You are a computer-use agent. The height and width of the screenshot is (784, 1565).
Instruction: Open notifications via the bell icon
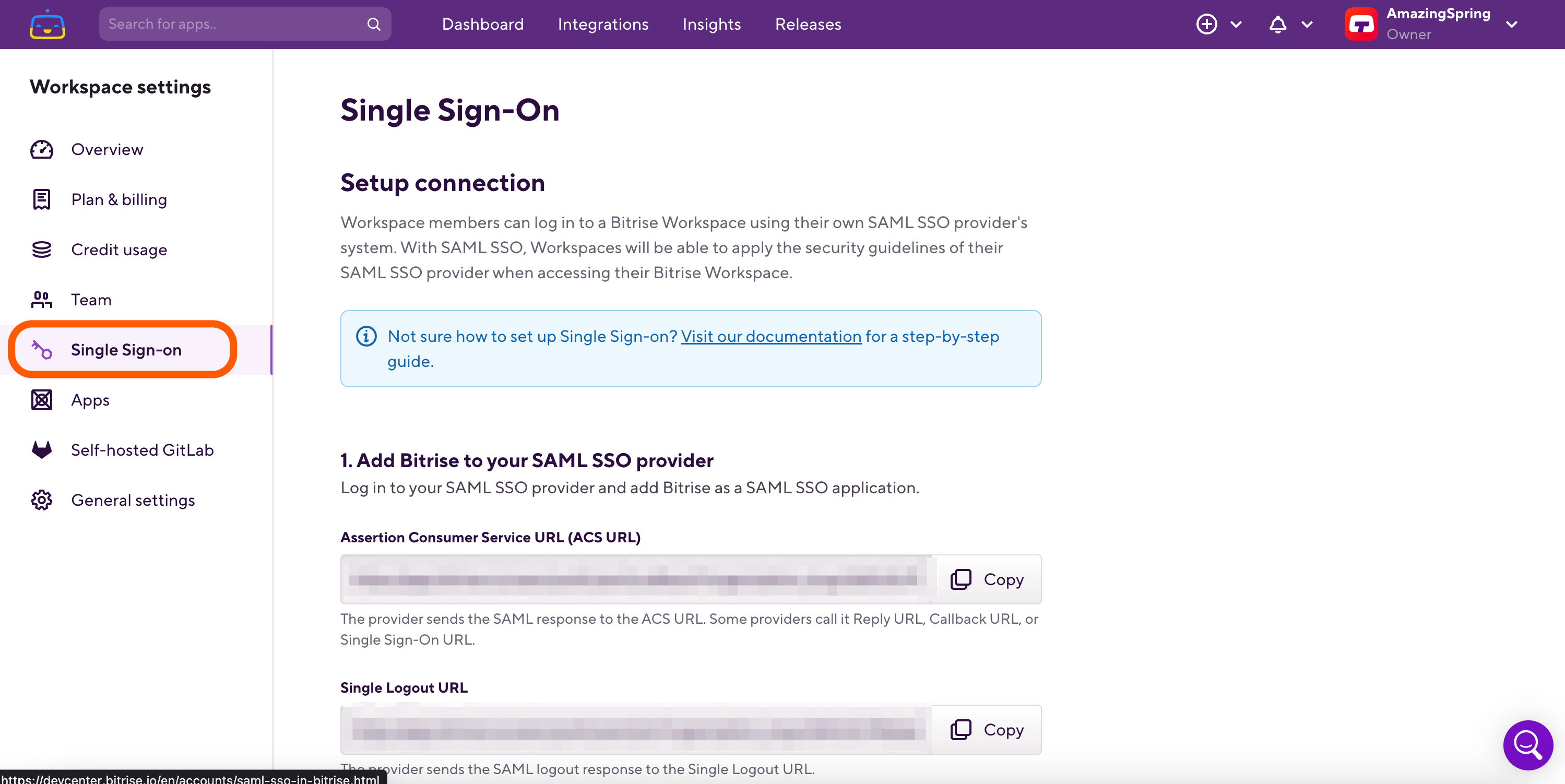pos(1277,25)
